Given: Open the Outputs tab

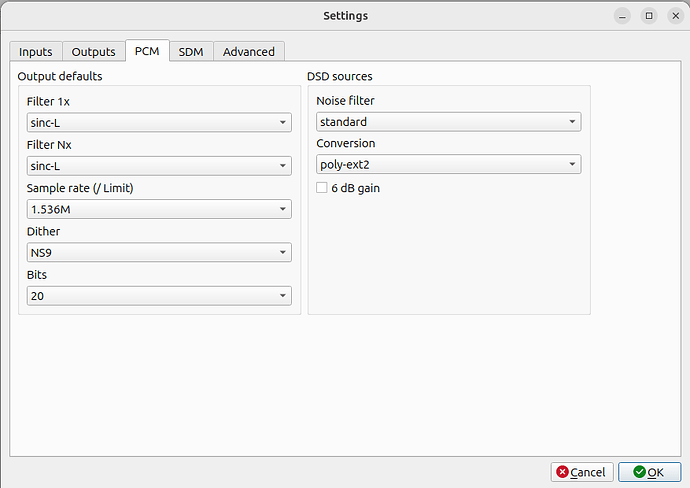Looking at the screenshot, I should 93,51.
